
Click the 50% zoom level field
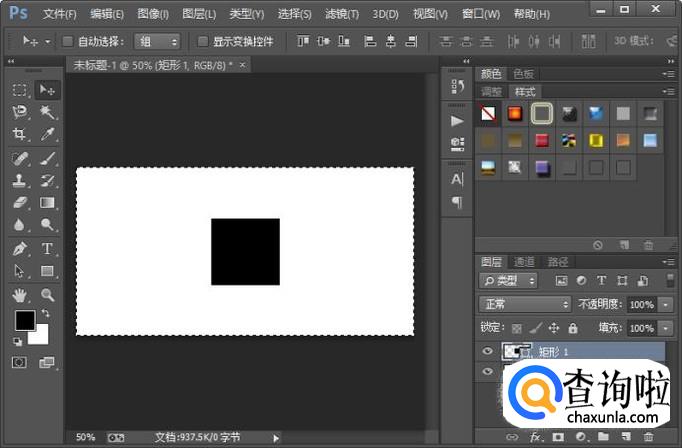pos(86,437)
